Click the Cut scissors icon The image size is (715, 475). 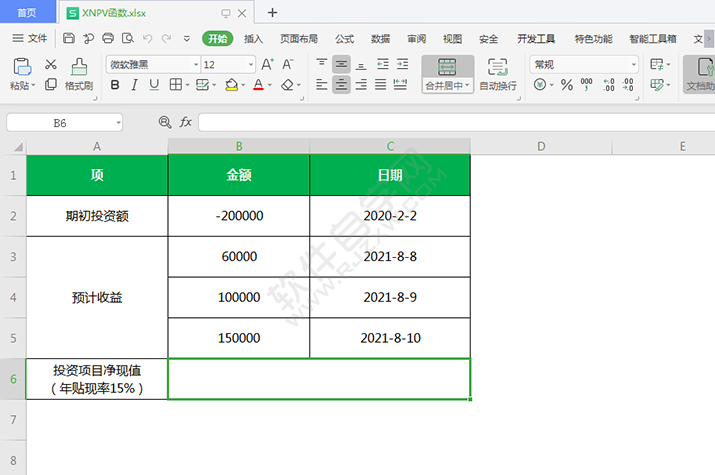(x=51, y=64)
